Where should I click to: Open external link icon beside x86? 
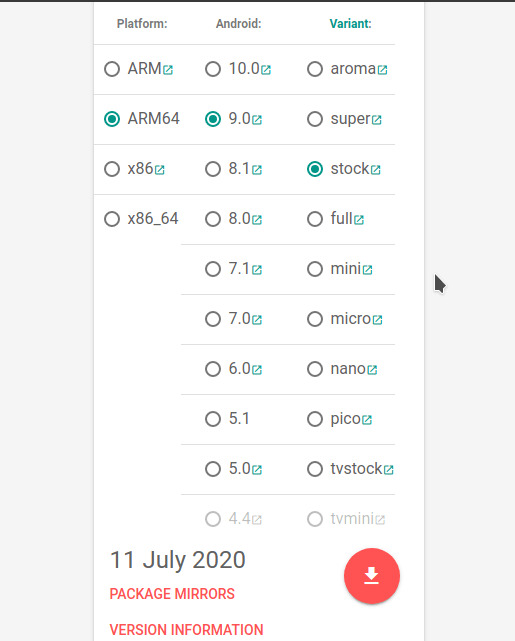[x=159, y=170]
